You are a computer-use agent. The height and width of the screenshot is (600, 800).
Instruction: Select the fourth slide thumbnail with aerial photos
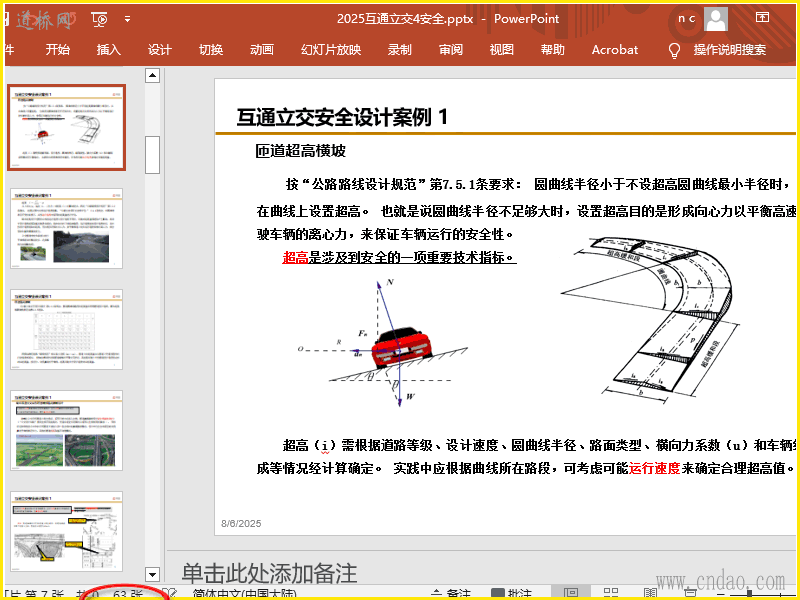(67, 430)
